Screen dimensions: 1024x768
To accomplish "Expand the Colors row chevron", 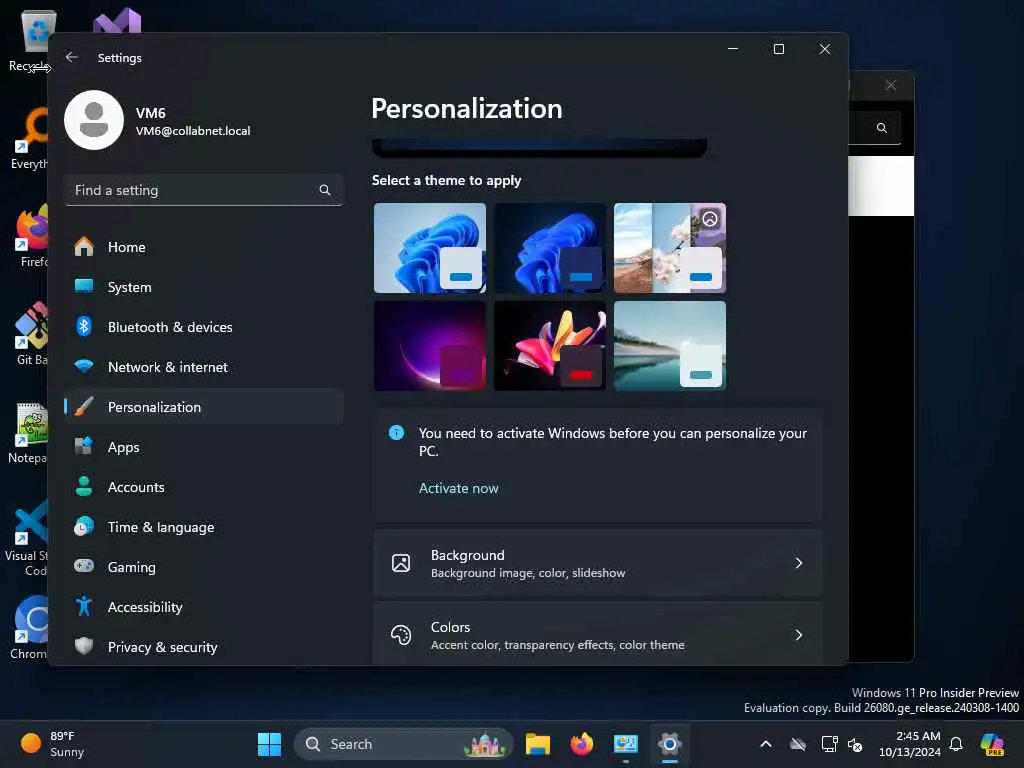I will 798,635.
